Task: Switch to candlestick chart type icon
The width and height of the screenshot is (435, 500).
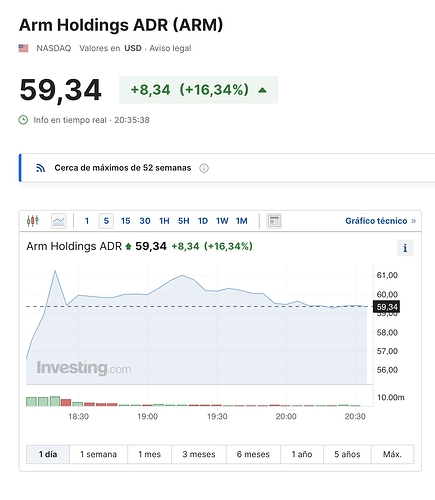Action: [x=33, y=221]
